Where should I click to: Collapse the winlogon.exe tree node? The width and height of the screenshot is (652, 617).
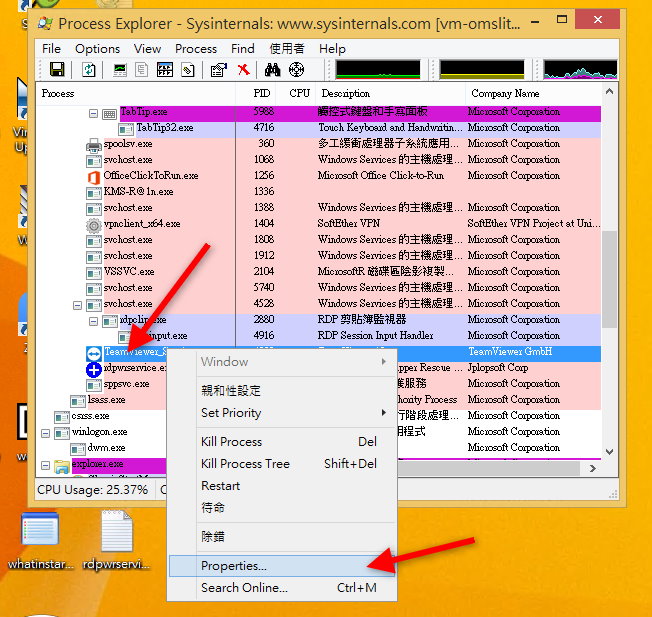pos(46,432)
